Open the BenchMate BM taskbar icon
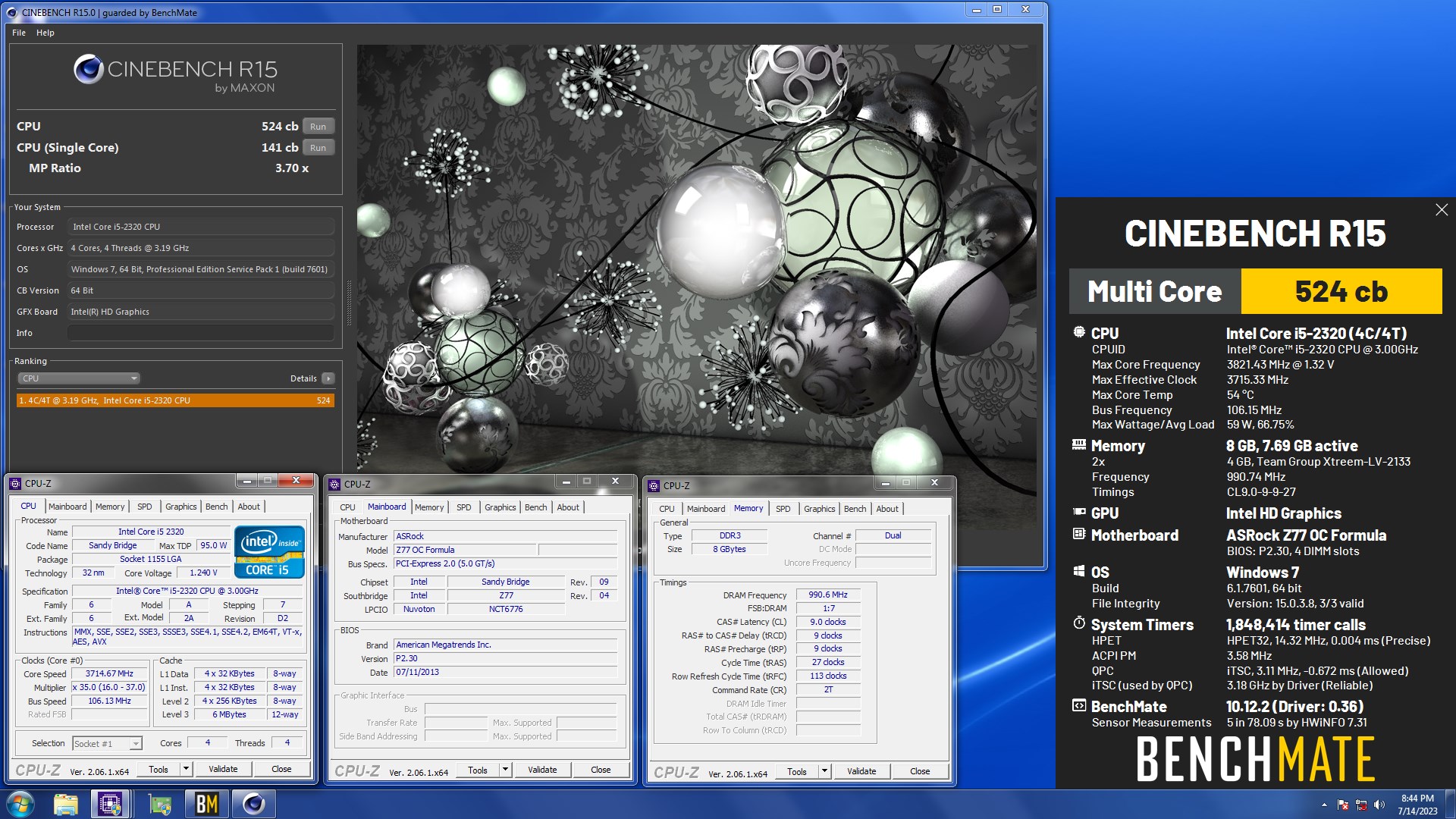The width and height of the screenshot is (1456, 819). coord(206,804)
